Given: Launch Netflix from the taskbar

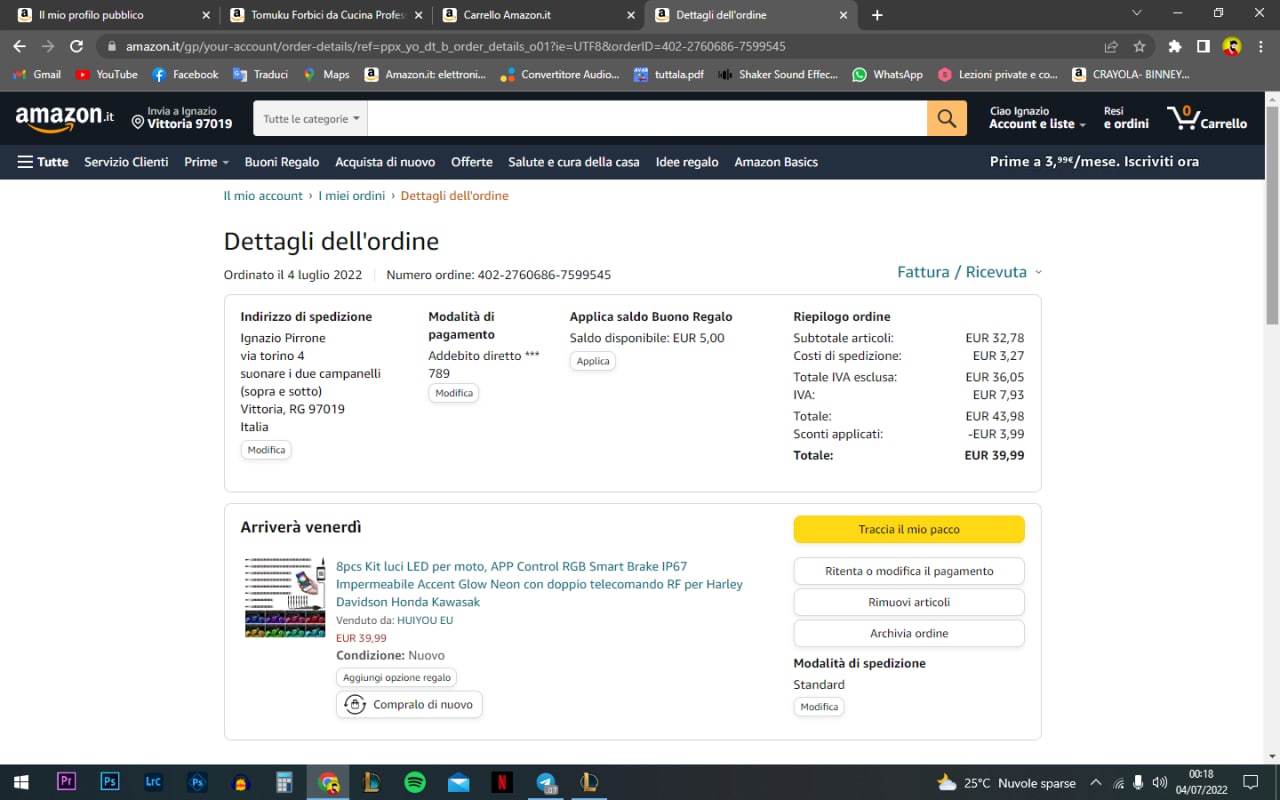Looking at the screenshot, I should (502, 782).
